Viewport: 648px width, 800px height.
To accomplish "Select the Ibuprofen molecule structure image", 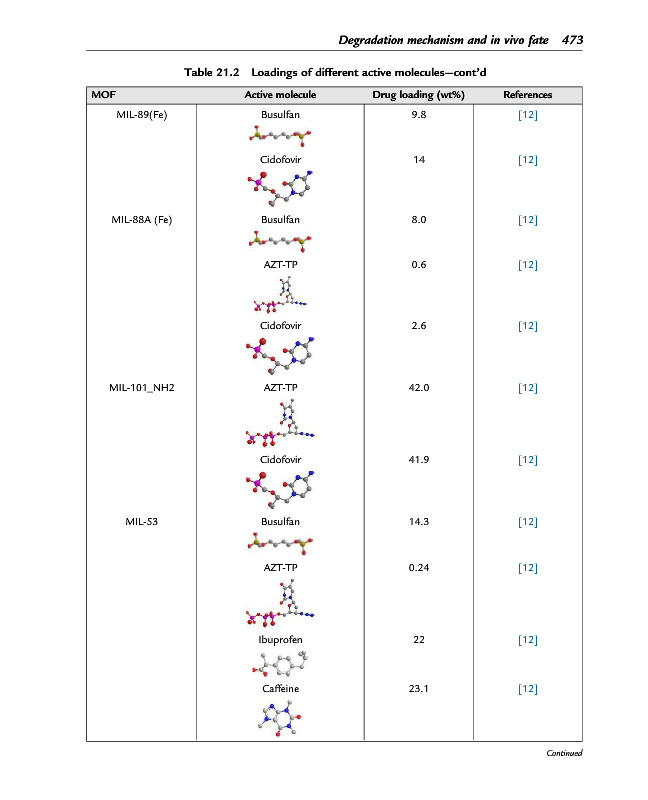I will (280, 662).
